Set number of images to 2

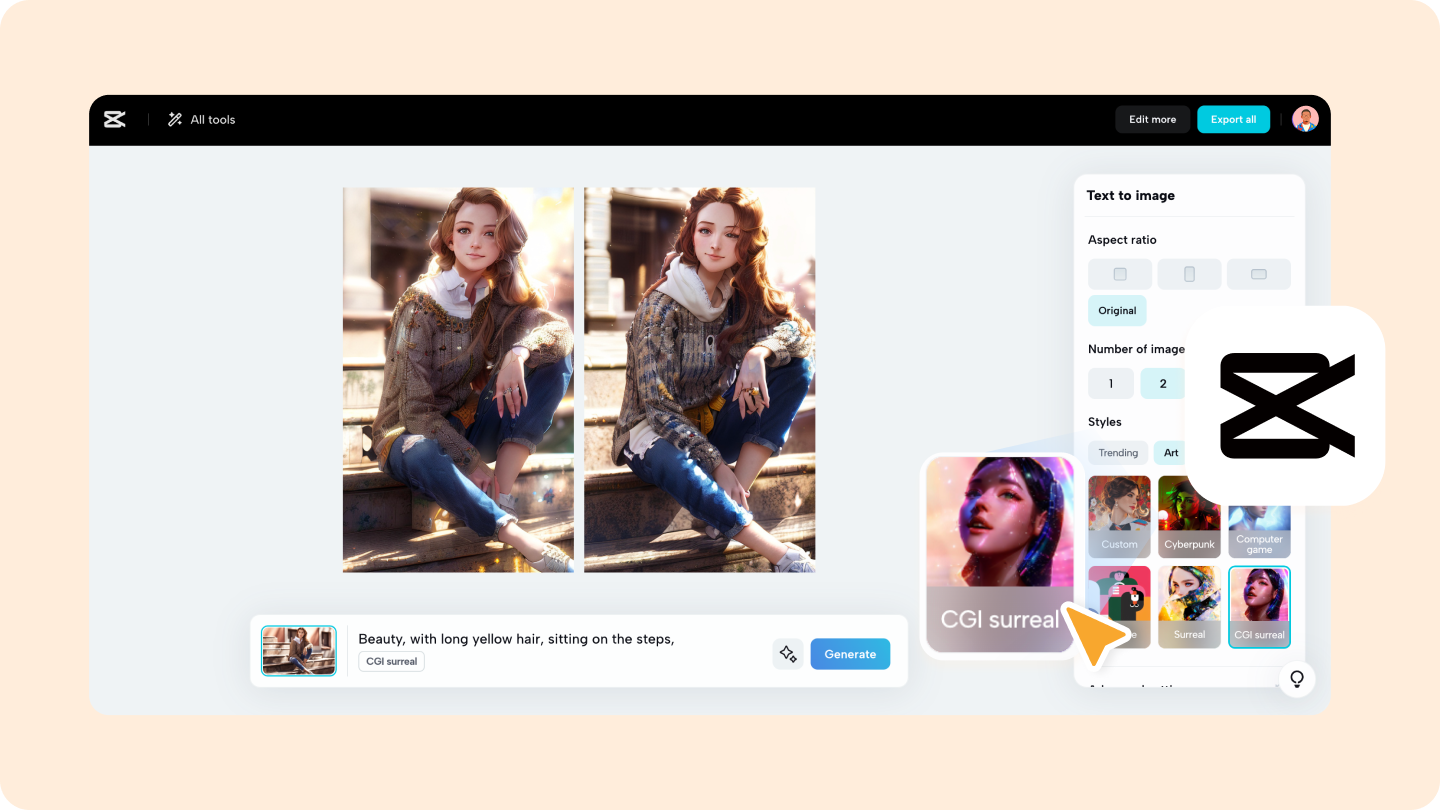pos(1162,384)
